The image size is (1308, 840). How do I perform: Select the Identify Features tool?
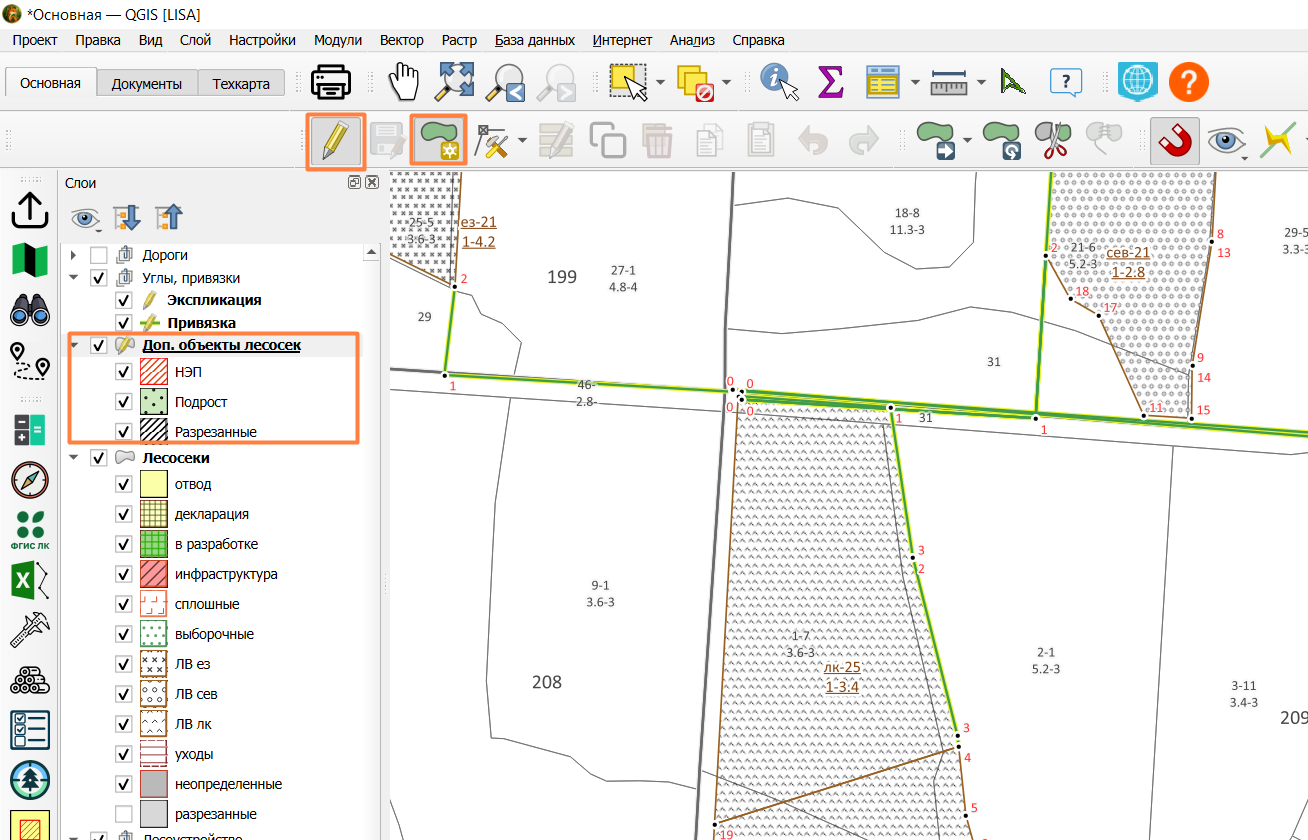pyautogui.click(x=779, y=82)
